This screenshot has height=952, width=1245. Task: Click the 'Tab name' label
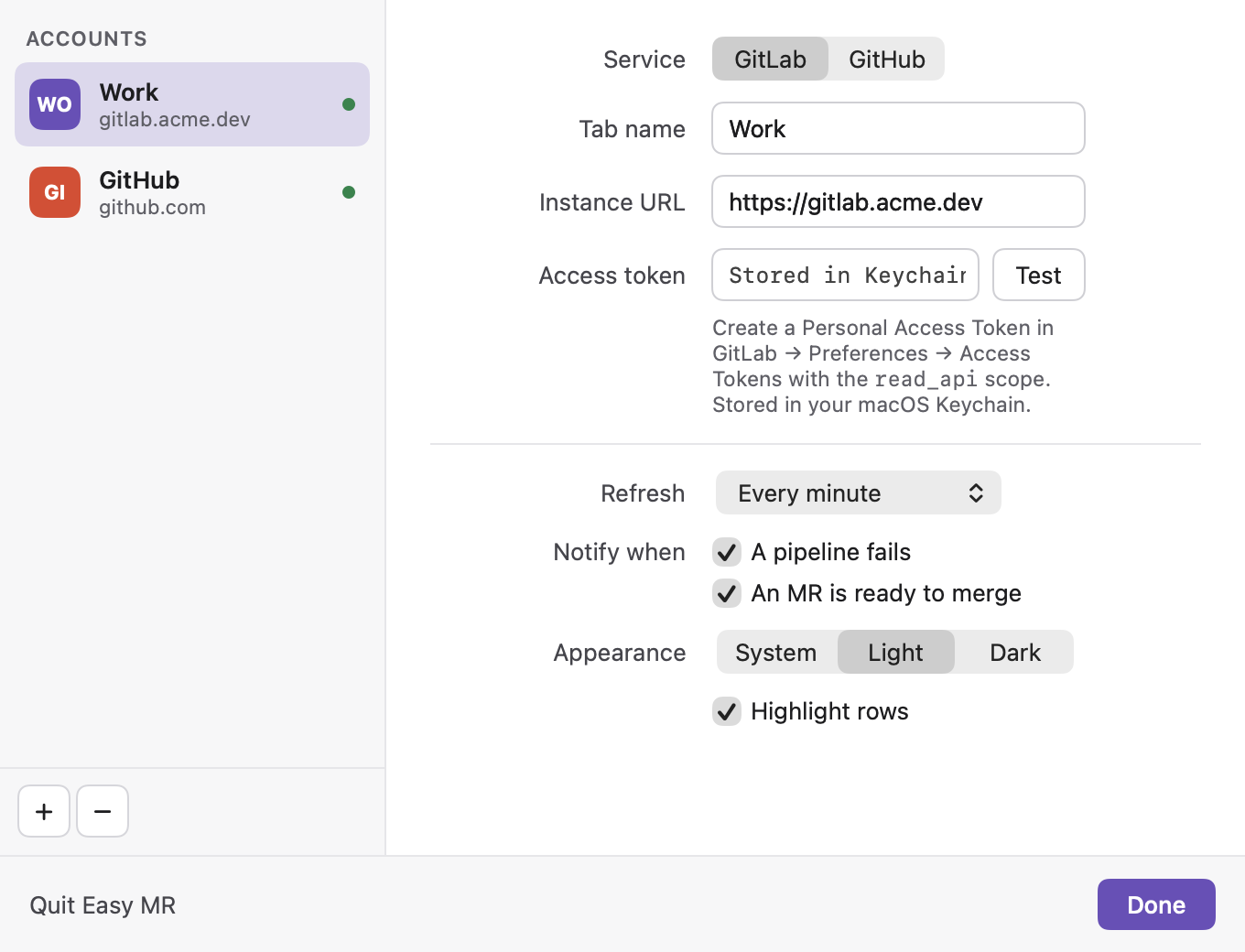point(633,129)
